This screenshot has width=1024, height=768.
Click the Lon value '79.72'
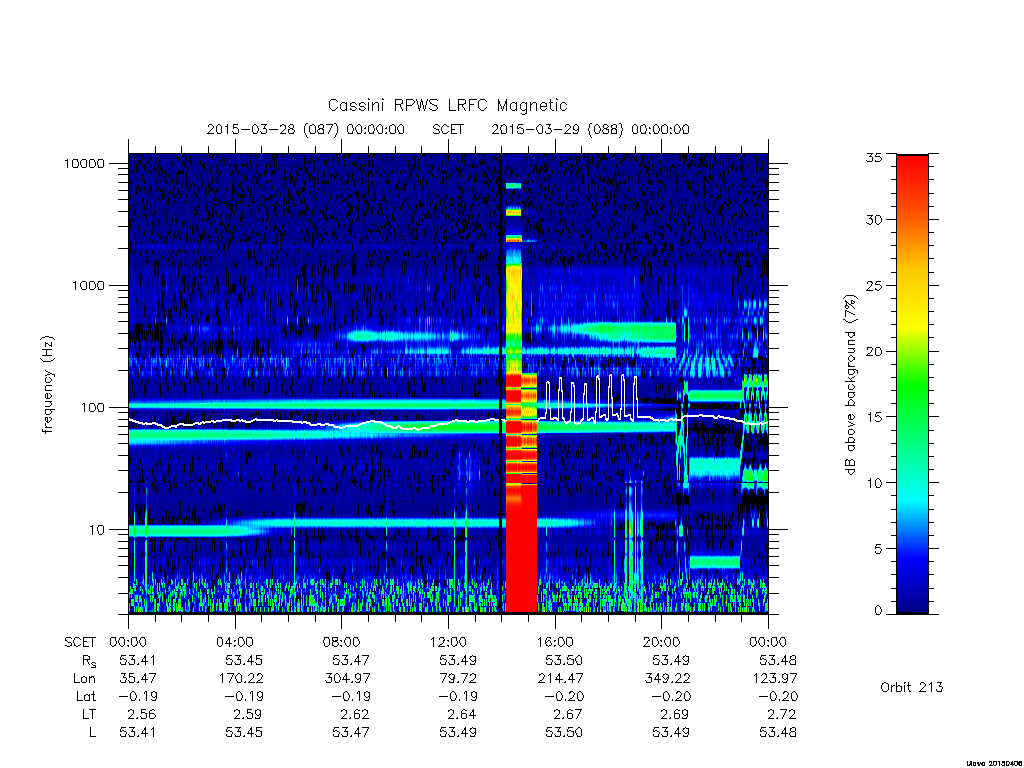(458, 679)
